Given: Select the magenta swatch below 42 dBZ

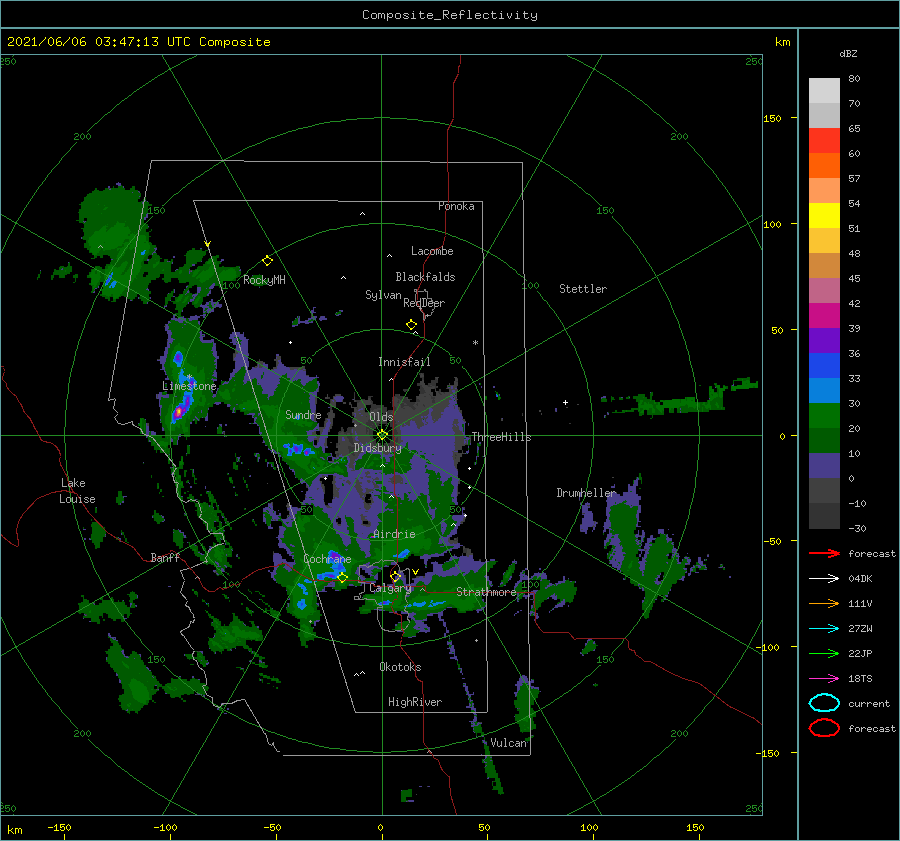Looking at the screenshot, I should 824,315.
